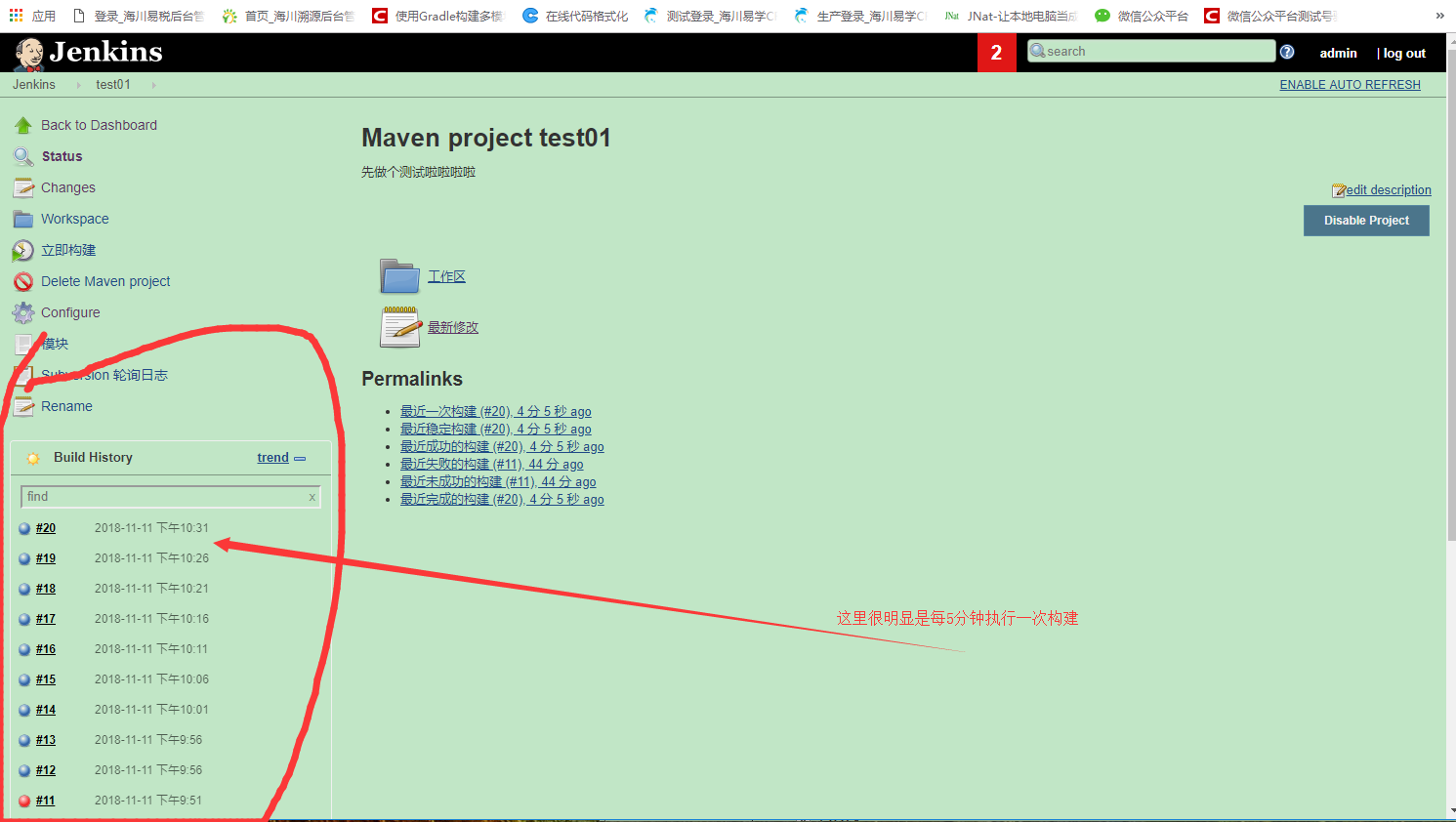Click the Changes notepad icon
The height and width of the screenshot is (822, 1456).
tap(23, 187)
